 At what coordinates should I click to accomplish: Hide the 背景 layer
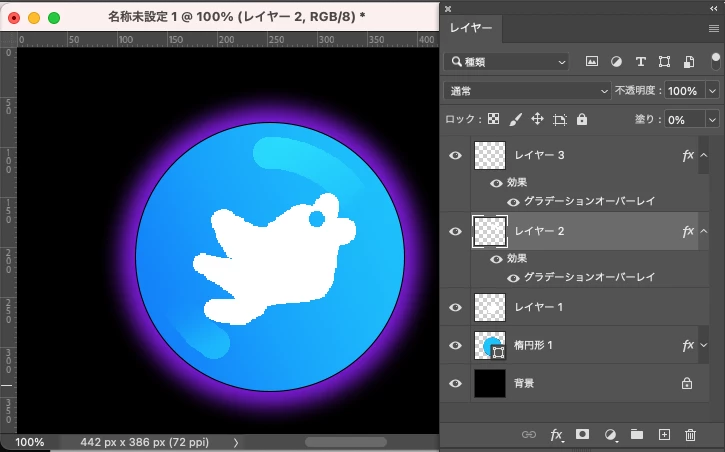[455, 383]
